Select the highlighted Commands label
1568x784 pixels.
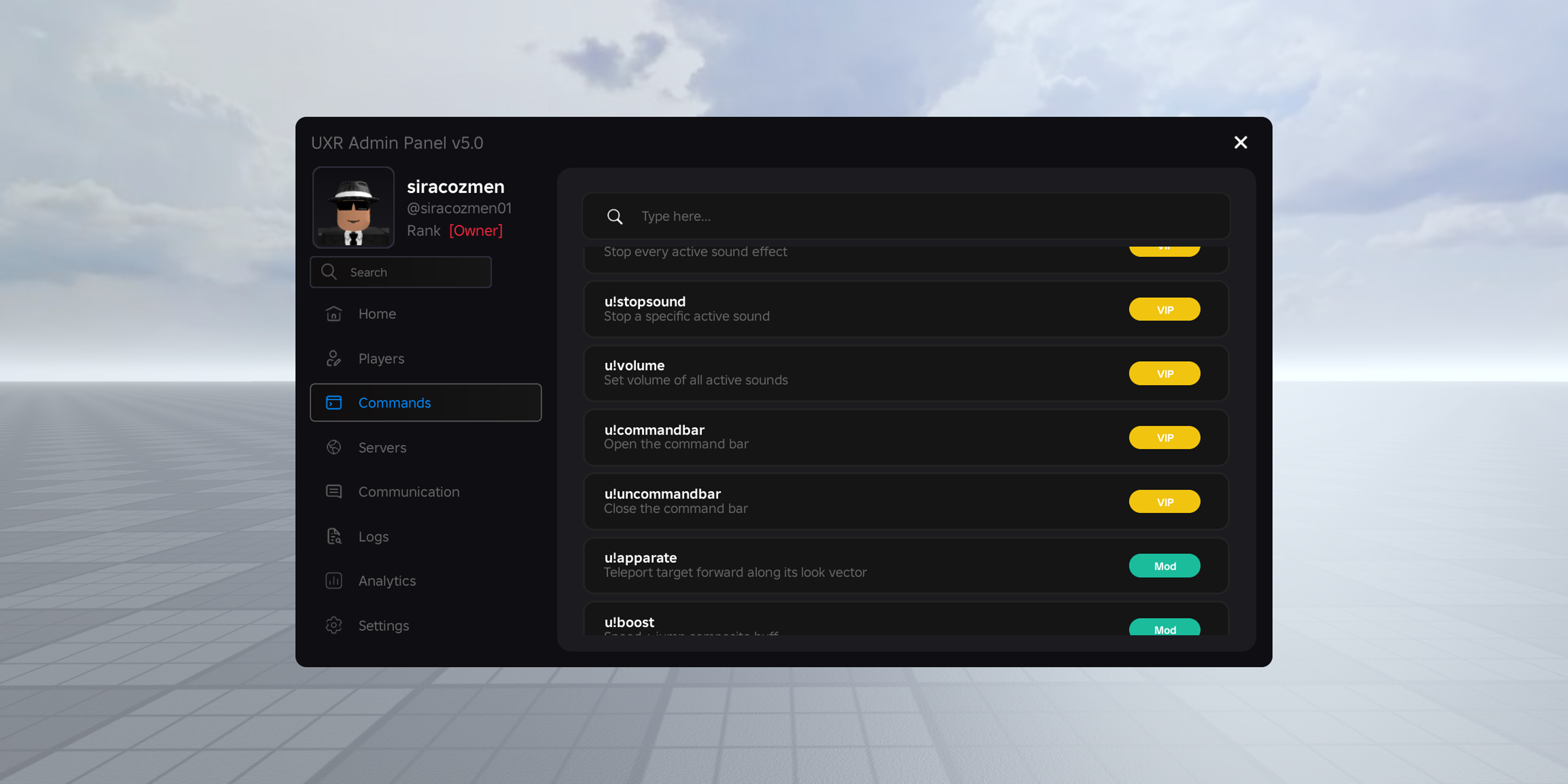click(x=395, y=402)
